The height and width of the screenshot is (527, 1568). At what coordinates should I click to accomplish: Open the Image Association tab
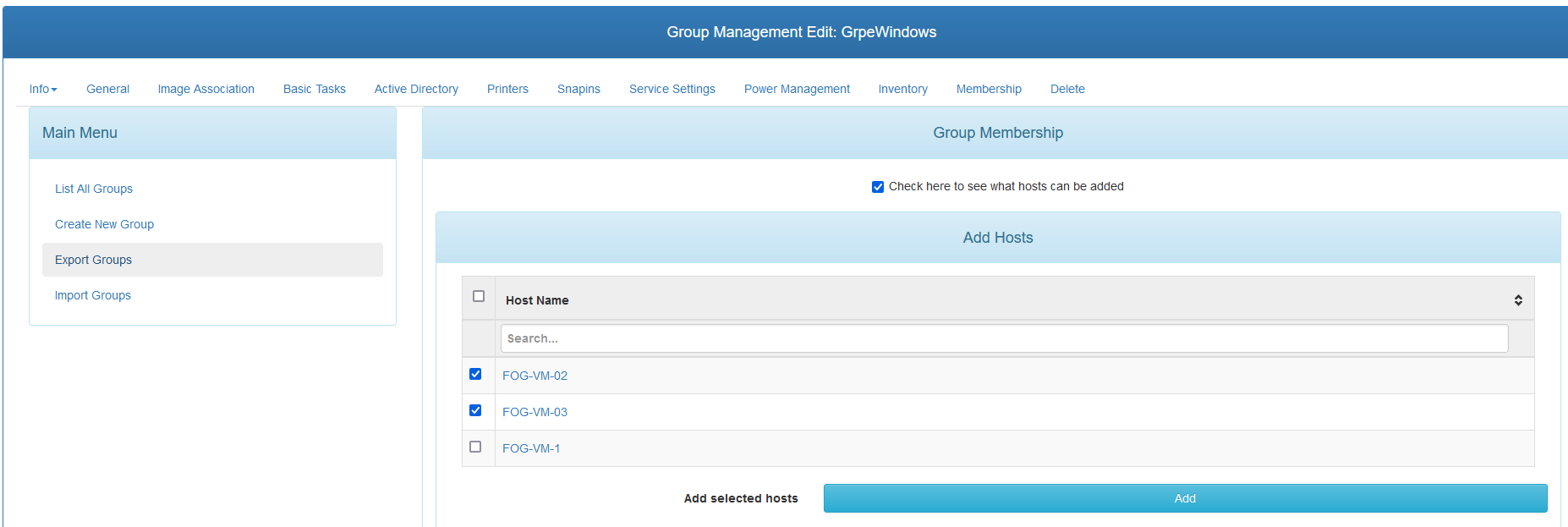[206, 89]
